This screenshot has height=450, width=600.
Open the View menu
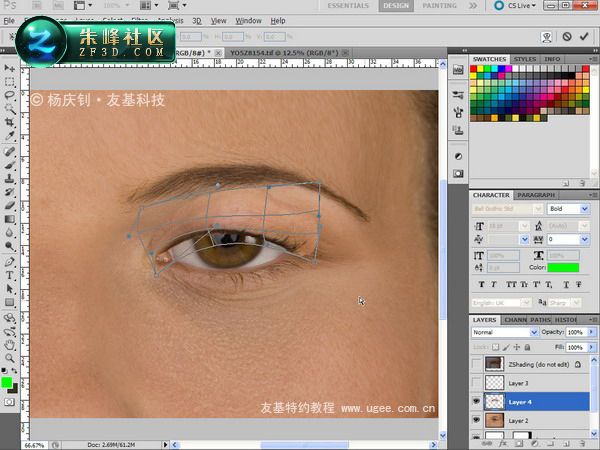click(x=218, y=21)
